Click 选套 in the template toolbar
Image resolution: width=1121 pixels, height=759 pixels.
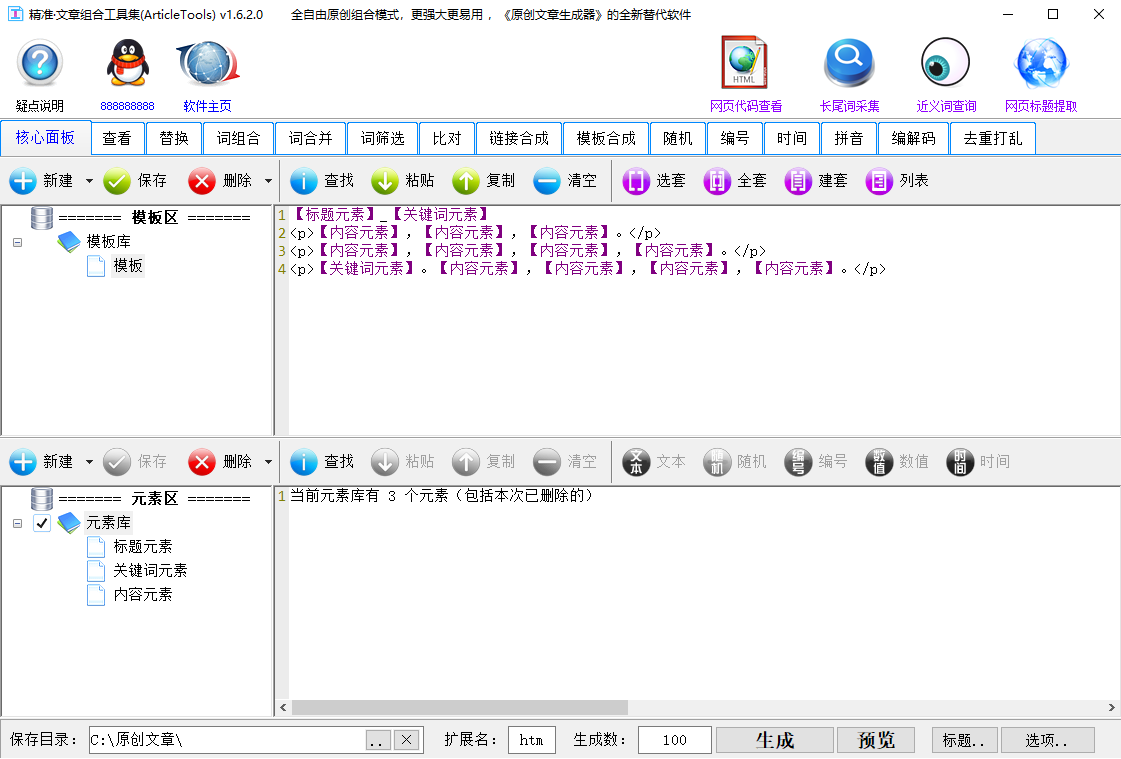click(x=654, y=181)
